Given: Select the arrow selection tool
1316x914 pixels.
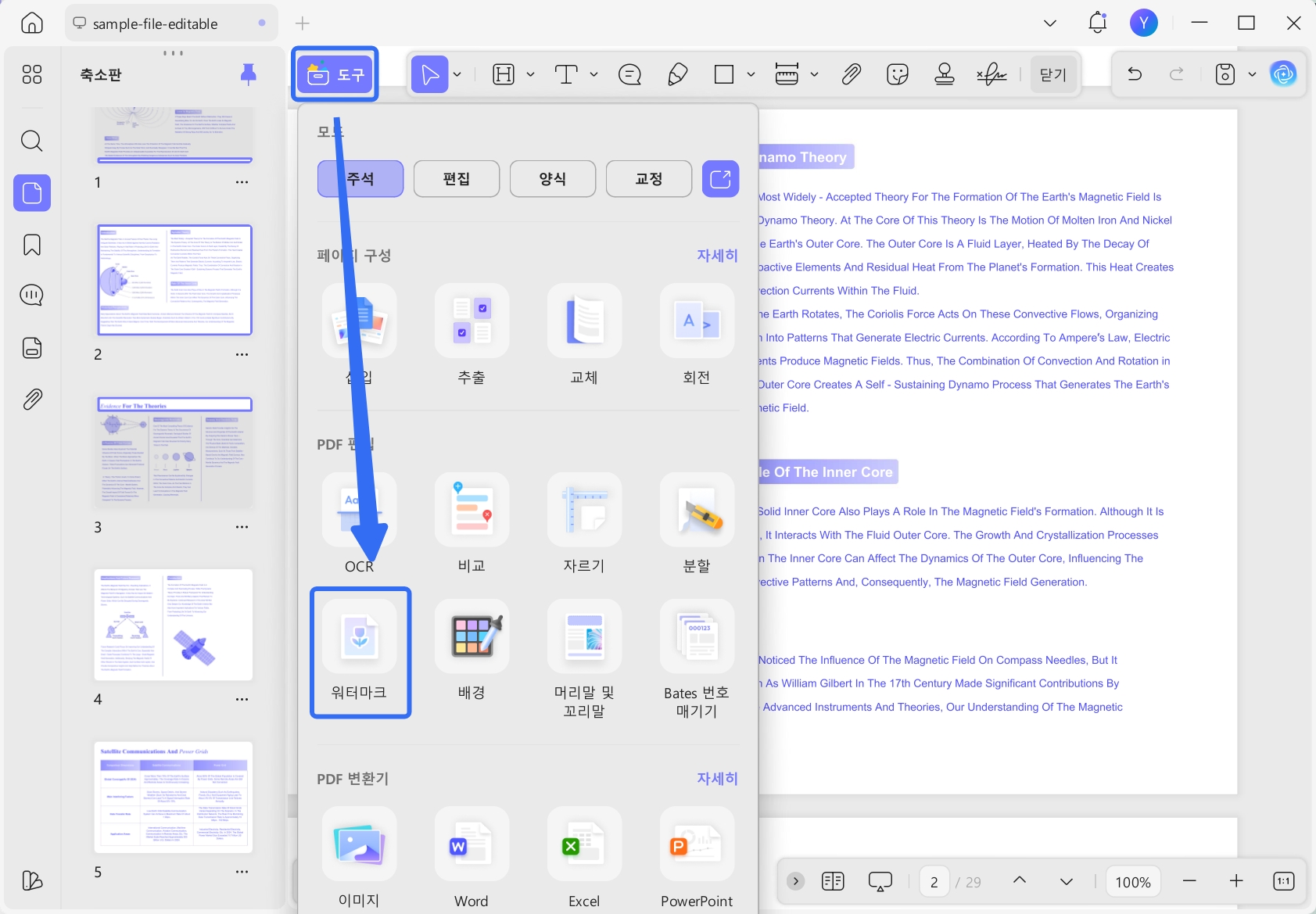Looking at the screenshot, I should tap(429, 74).
